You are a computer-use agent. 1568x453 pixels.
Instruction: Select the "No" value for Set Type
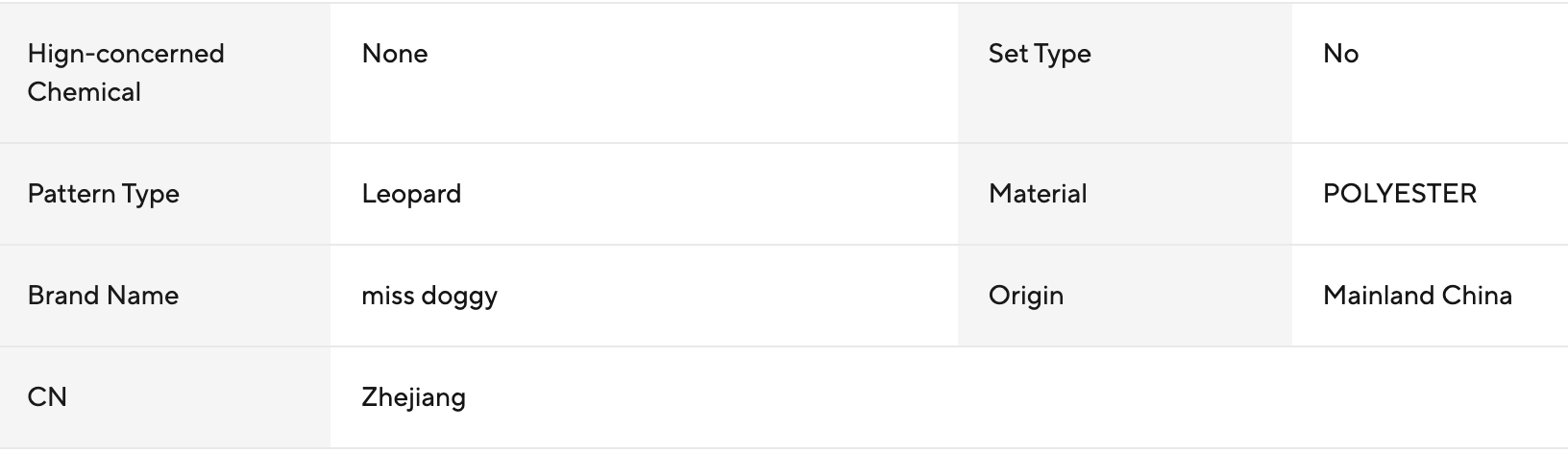(1340, 54)
